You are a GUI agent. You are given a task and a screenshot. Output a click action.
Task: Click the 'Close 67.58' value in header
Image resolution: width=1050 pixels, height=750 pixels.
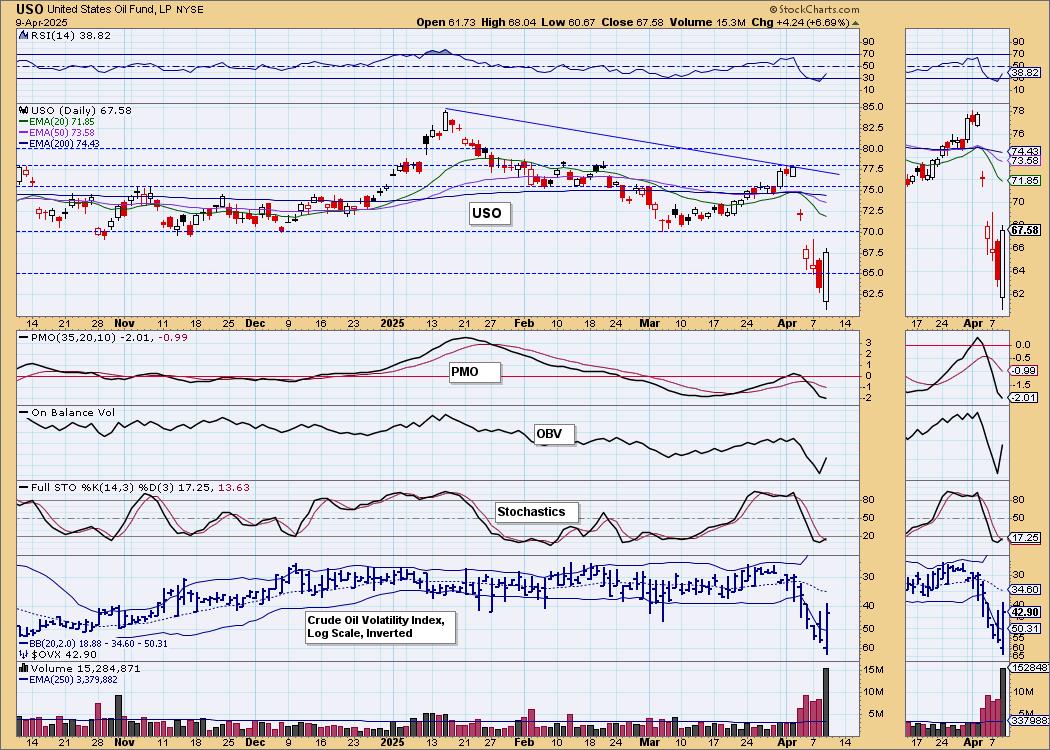click(x=633, y=22)
